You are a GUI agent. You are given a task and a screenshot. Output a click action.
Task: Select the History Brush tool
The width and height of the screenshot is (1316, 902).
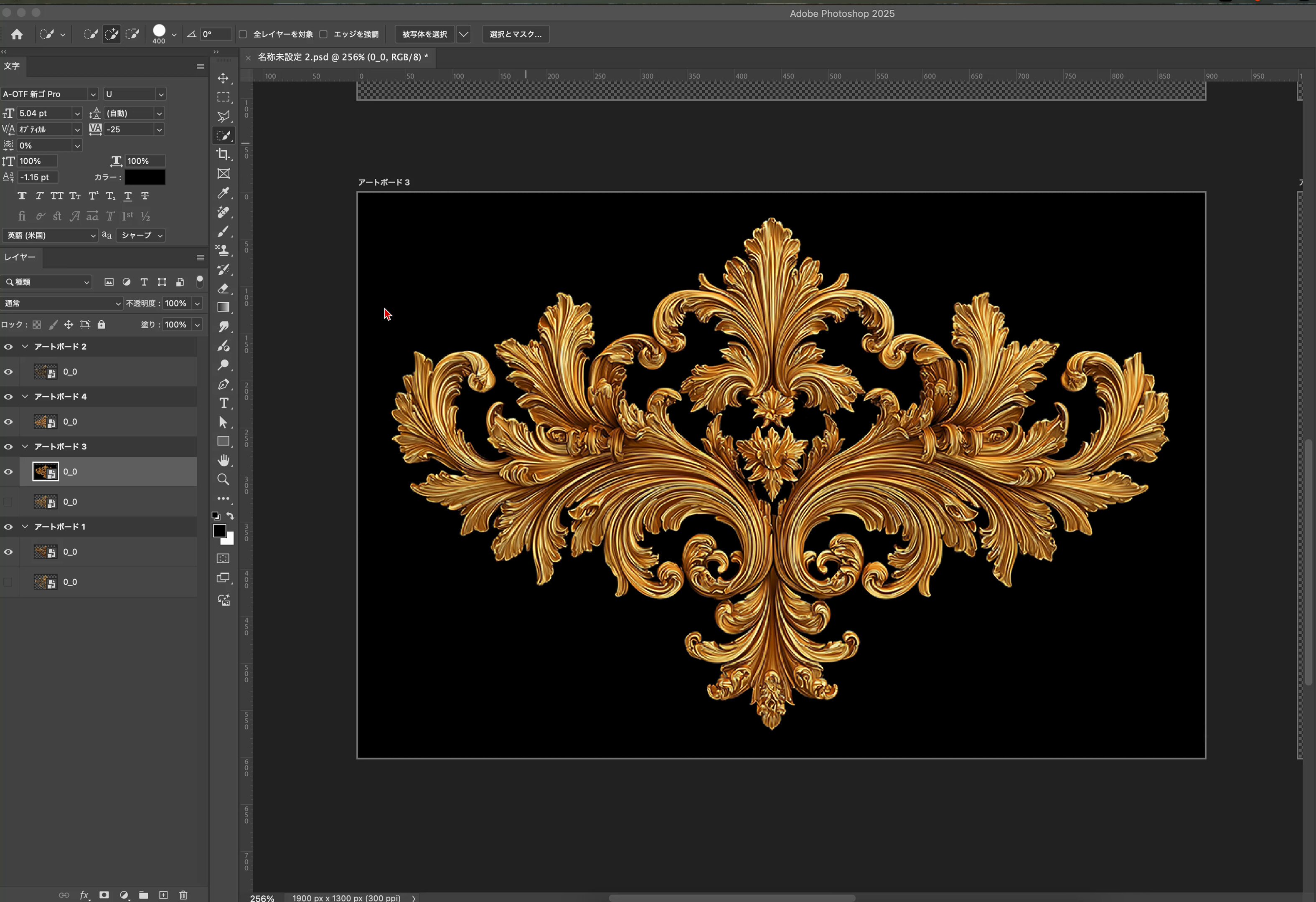tap(223, 269)
